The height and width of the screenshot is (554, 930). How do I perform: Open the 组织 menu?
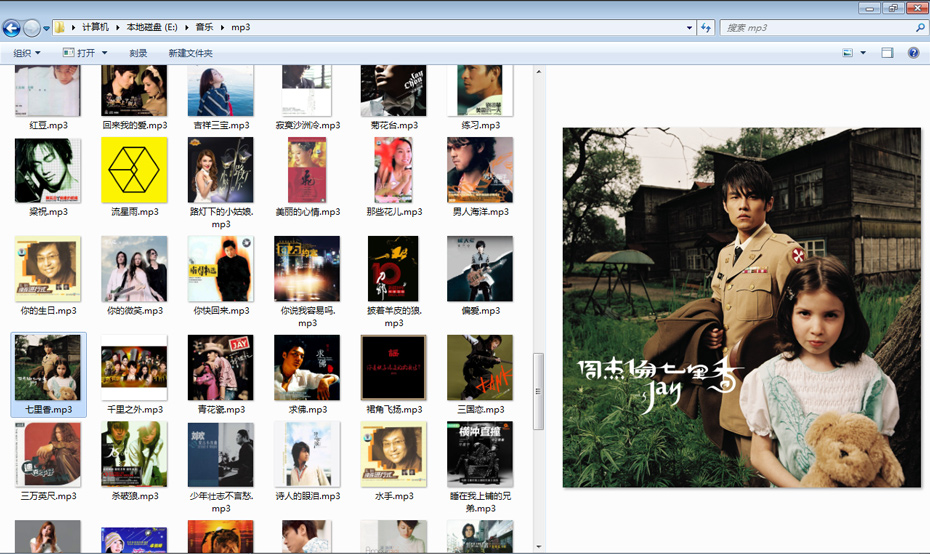tap(27, 53)
